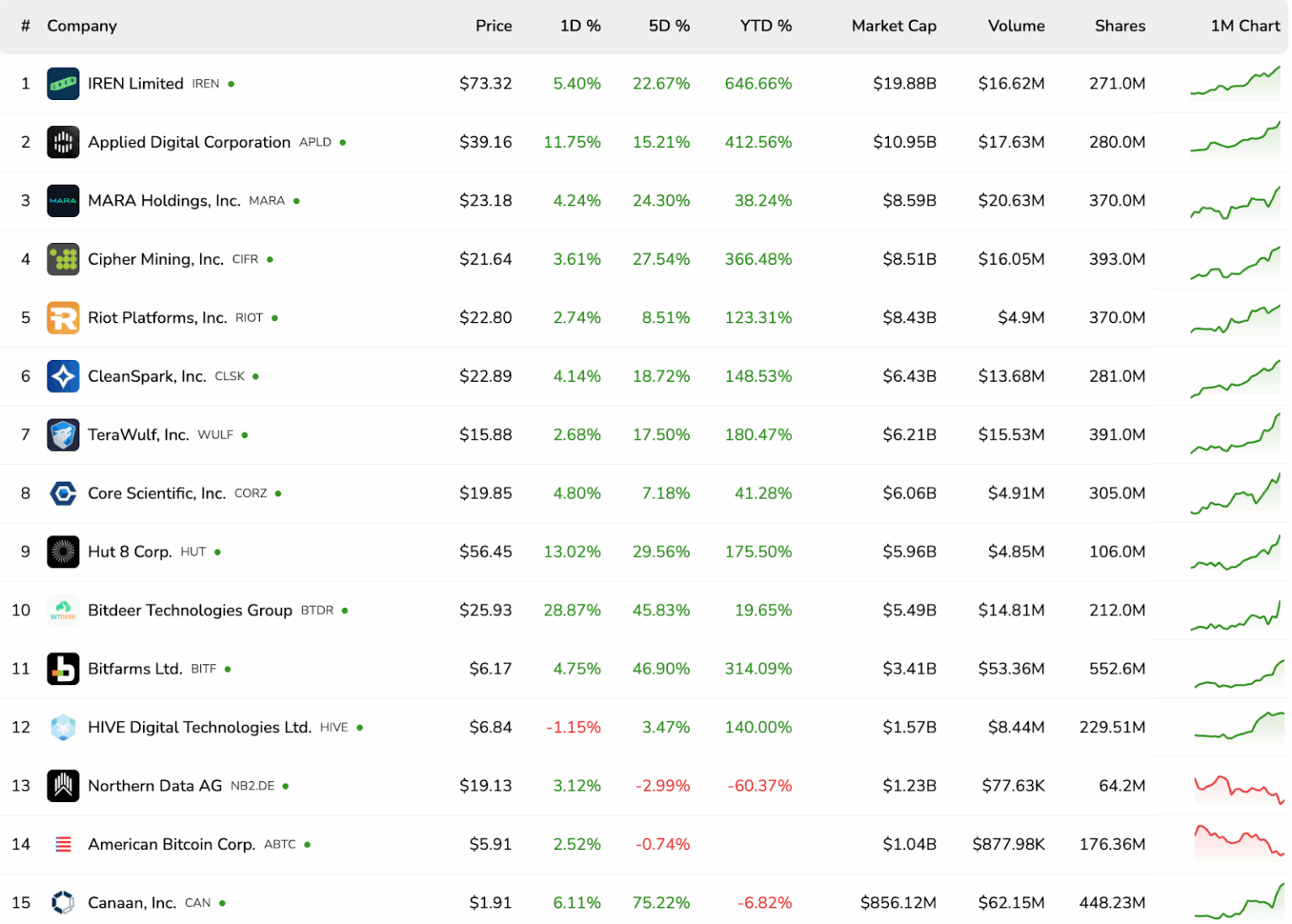Click the IREN Limited company logo
The height and width of the screenshot is (924, 1292).
[63, 83]
